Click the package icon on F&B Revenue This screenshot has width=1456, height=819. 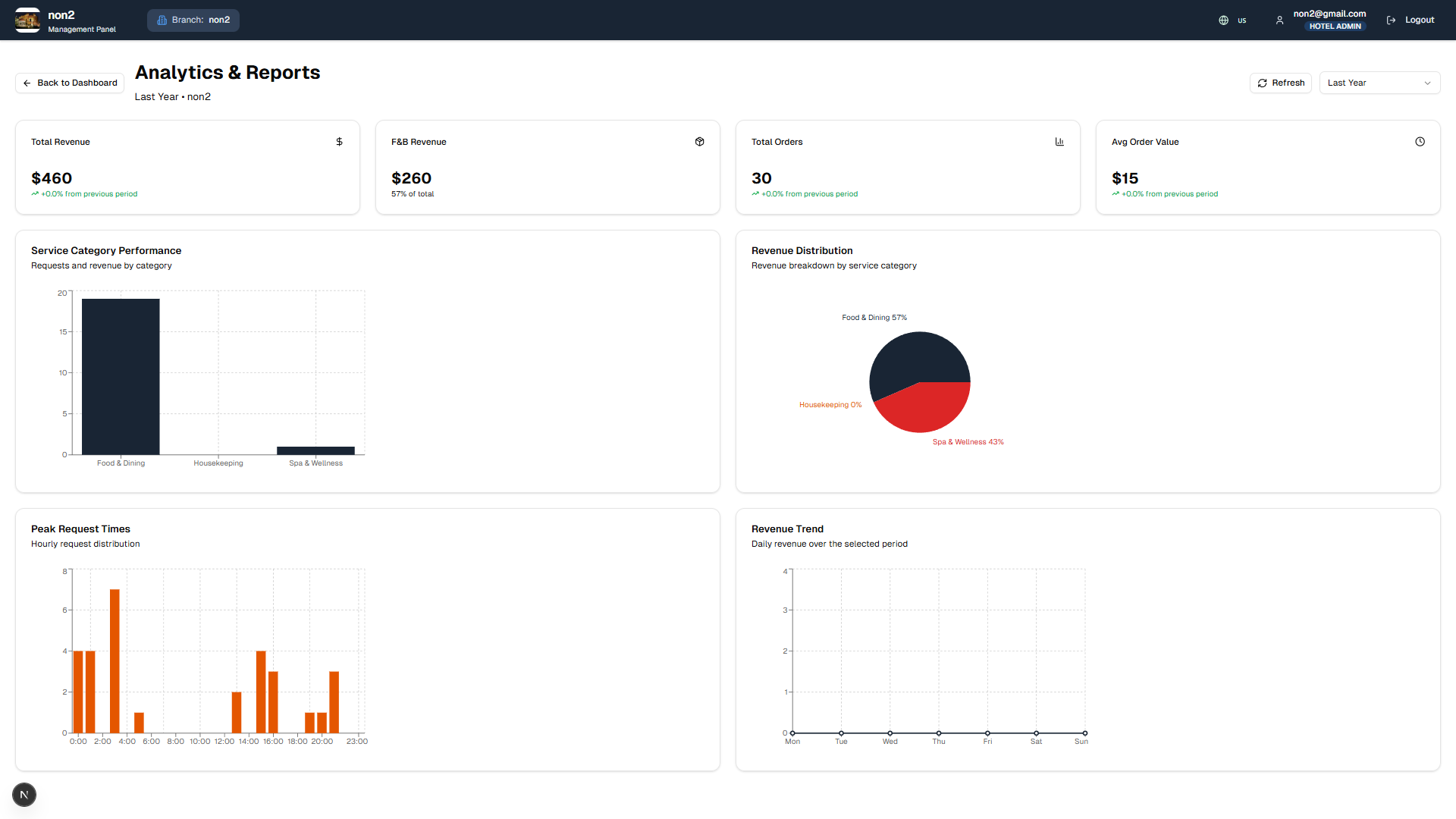pos(699,142)
